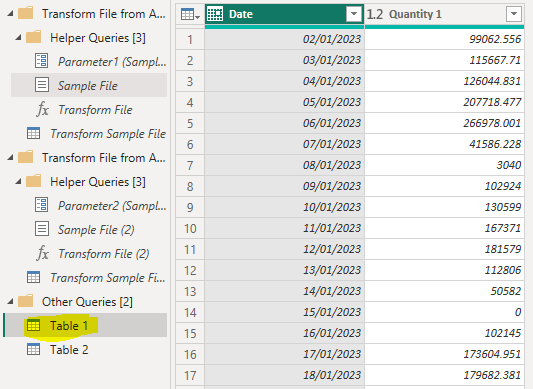Open the Quantity 1 column filter dropdown
The height and width of the screenshot is (389, 533).
pyautogui.click(x=514, y=14)
